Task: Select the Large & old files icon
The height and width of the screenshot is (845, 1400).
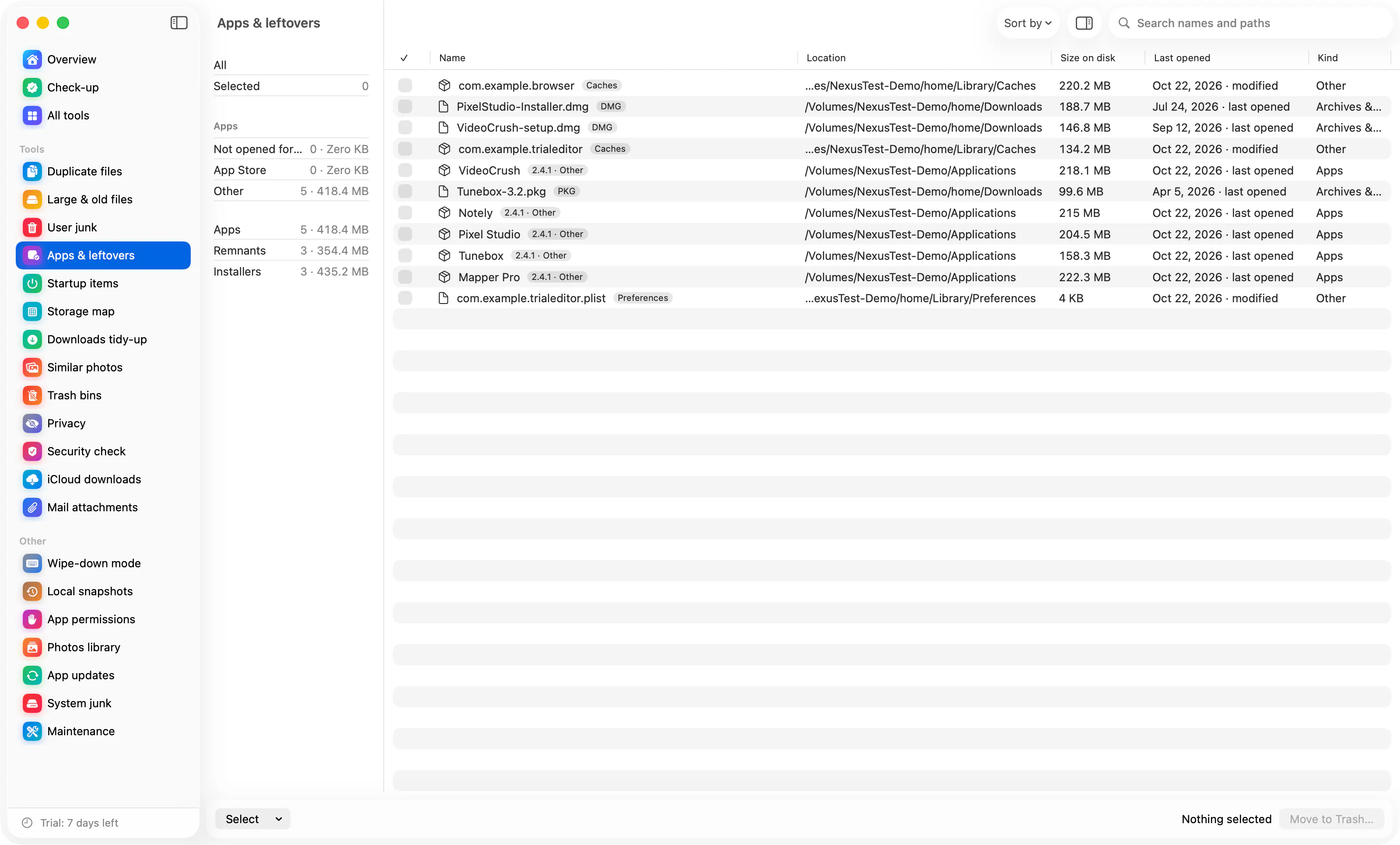Action: 32,199
